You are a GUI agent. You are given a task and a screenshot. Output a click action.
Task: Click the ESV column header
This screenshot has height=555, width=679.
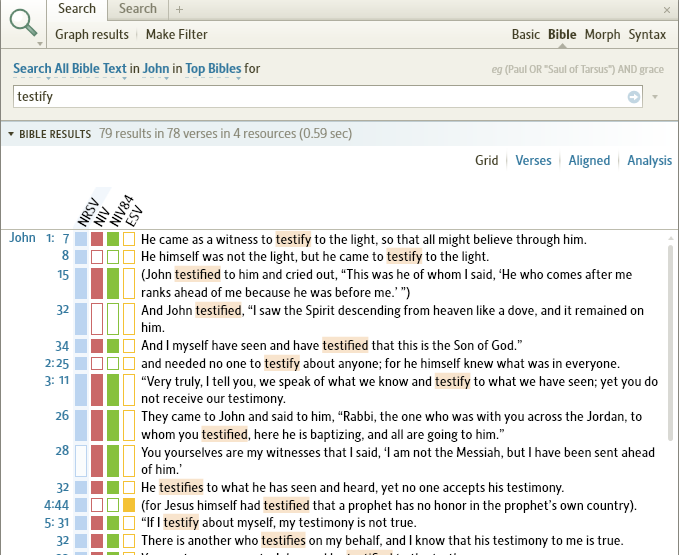(x=134, y=216)
